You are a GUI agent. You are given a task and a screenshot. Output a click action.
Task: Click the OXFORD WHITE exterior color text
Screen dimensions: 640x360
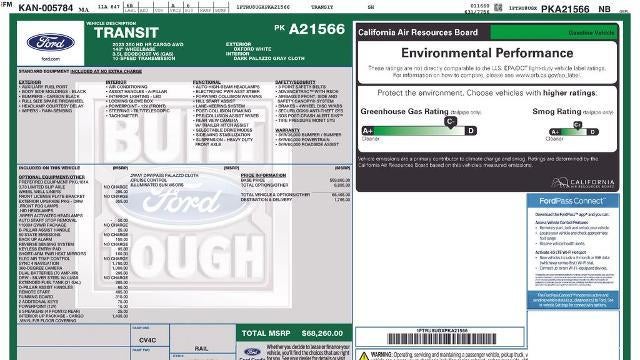point(252,49)
